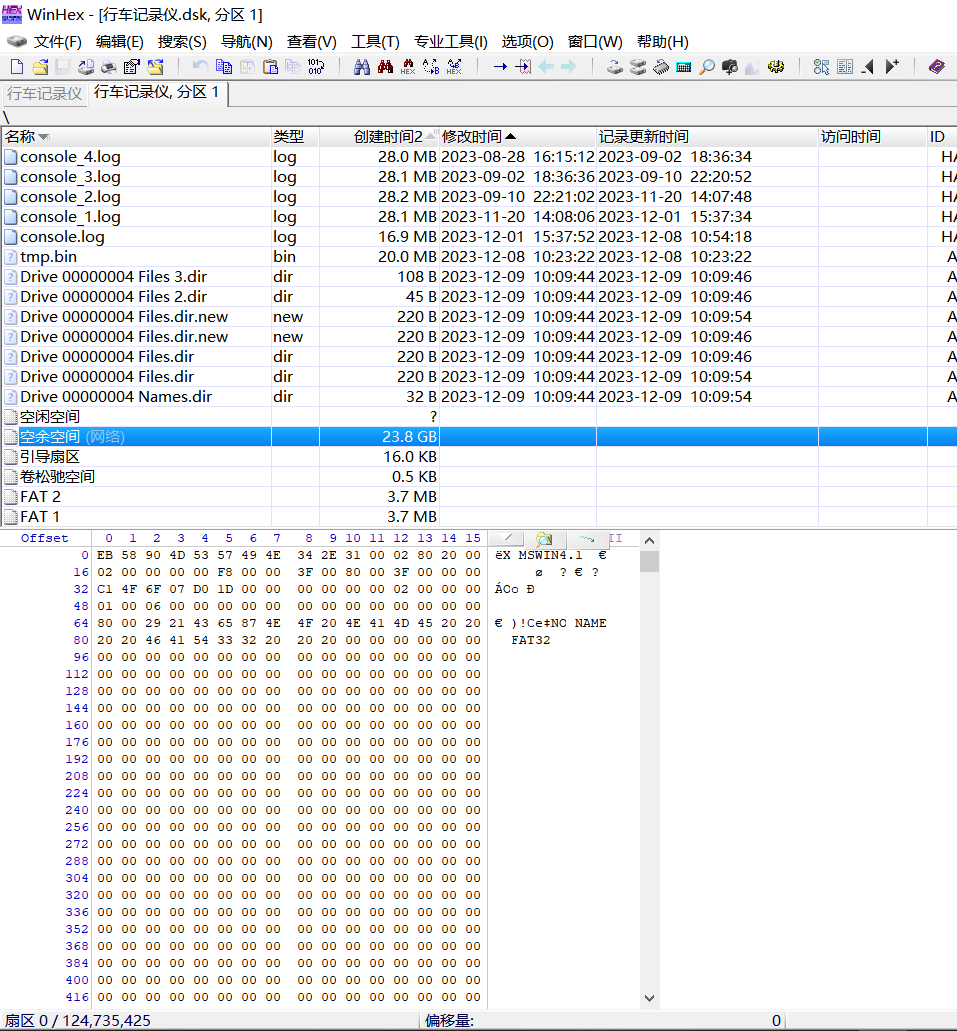Image resolution: width=957 pixels, height=1031 pixels.
Task: Click the Clone Disk stacked drives icon
Action: [637, 66]
